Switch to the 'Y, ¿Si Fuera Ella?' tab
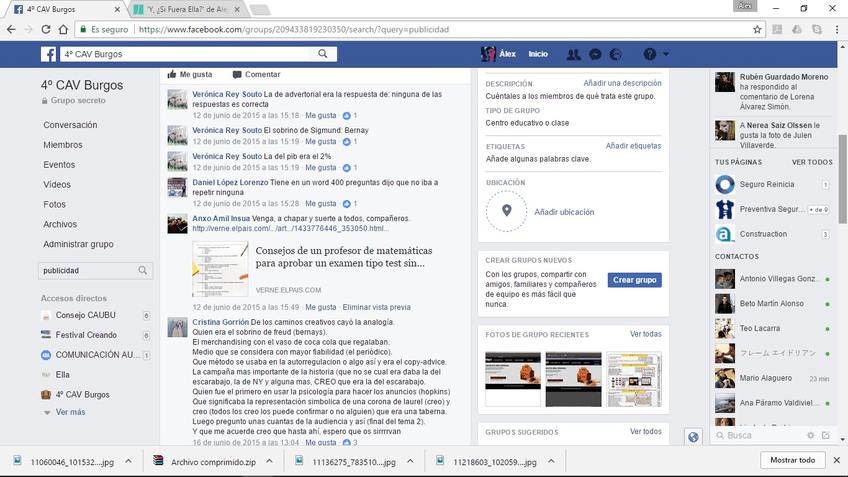Viewport: 848px width, 477px height. point(187,9)
